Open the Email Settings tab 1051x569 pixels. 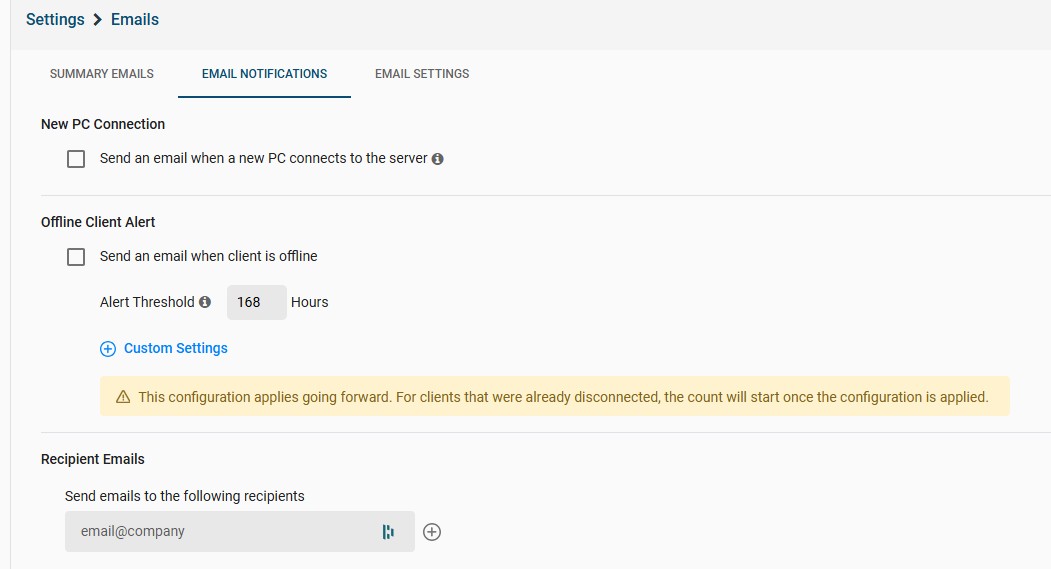(422, 74)
